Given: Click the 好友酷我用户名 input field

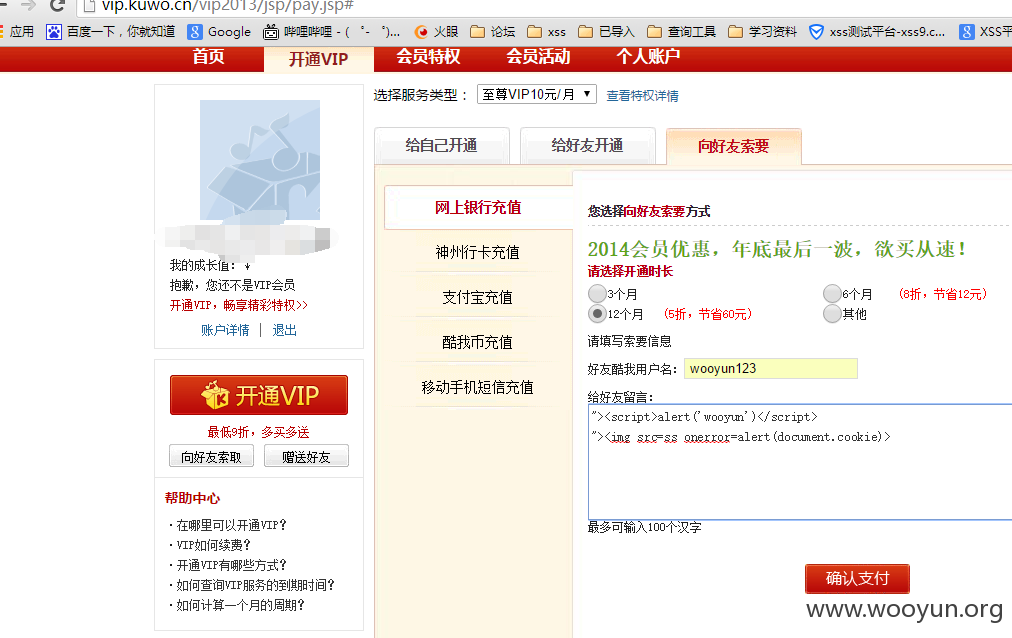Looking at the screenshot, I should tap(771, 368).
